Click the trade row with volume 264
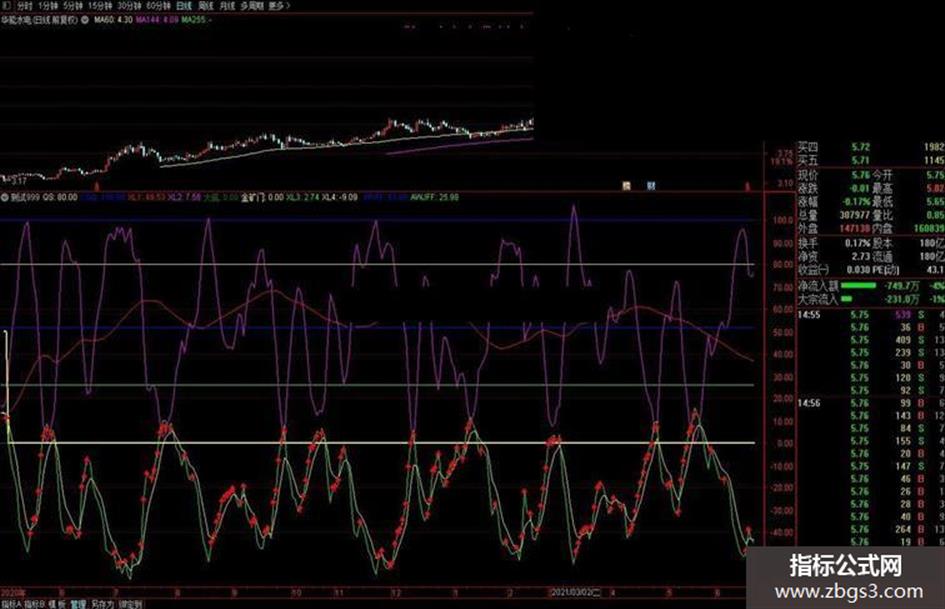Screen dimensions: 945x609 [871, 529]
